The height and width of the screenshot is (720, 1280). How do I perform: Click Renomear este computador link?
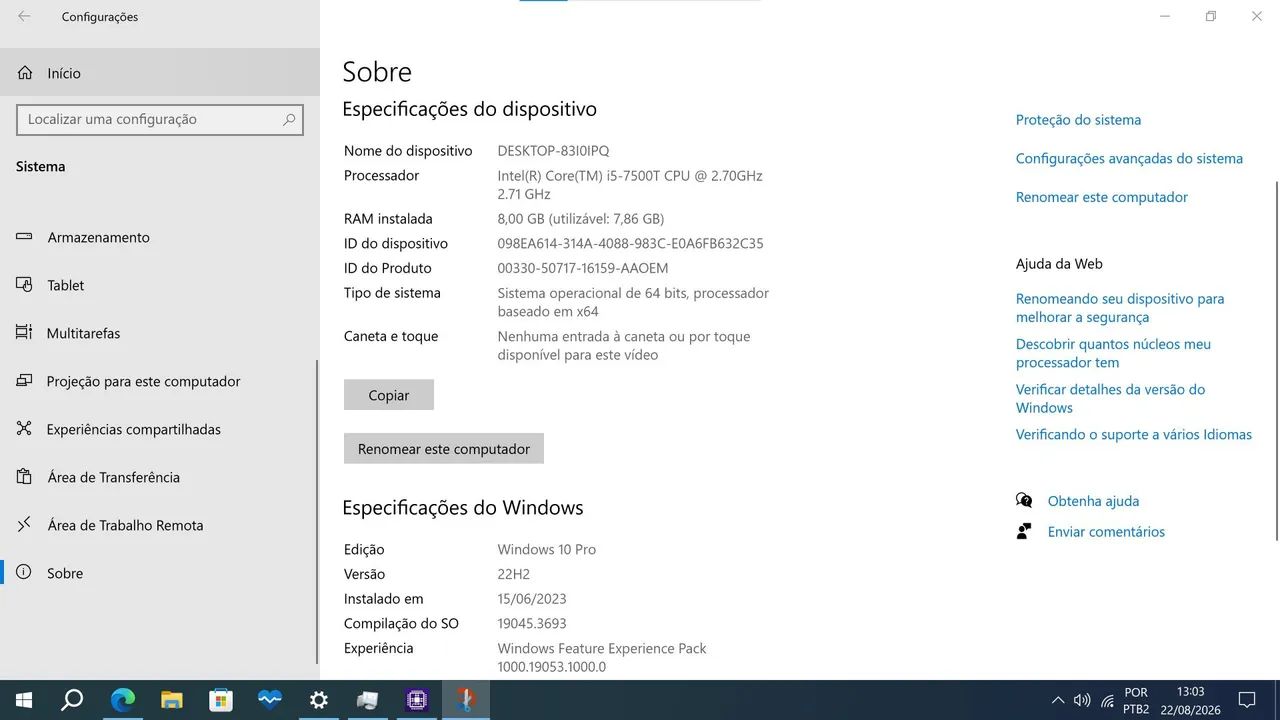tap(1102, 197)
